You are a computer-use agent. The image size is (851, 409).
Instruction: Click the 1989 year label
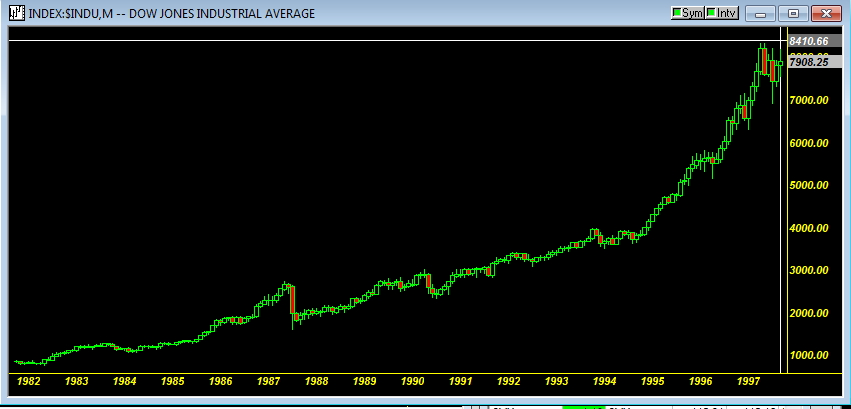[364, 381]
